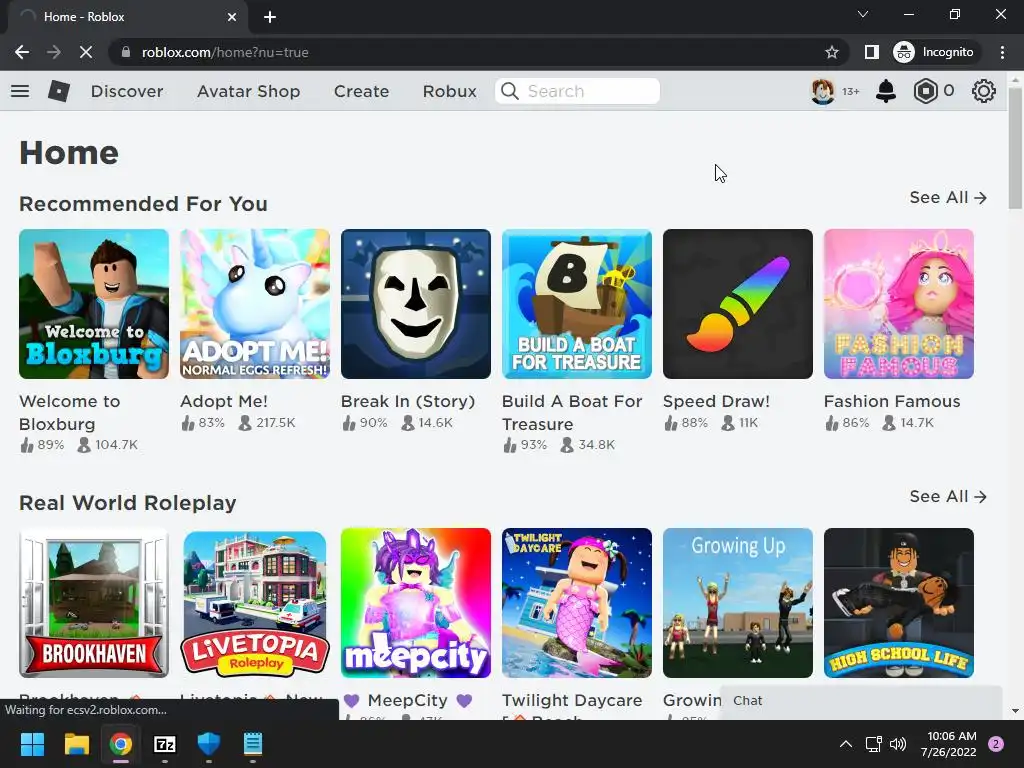Open the notifications bell
Viewport: 1024px width, 768px height.
[886, 91]
